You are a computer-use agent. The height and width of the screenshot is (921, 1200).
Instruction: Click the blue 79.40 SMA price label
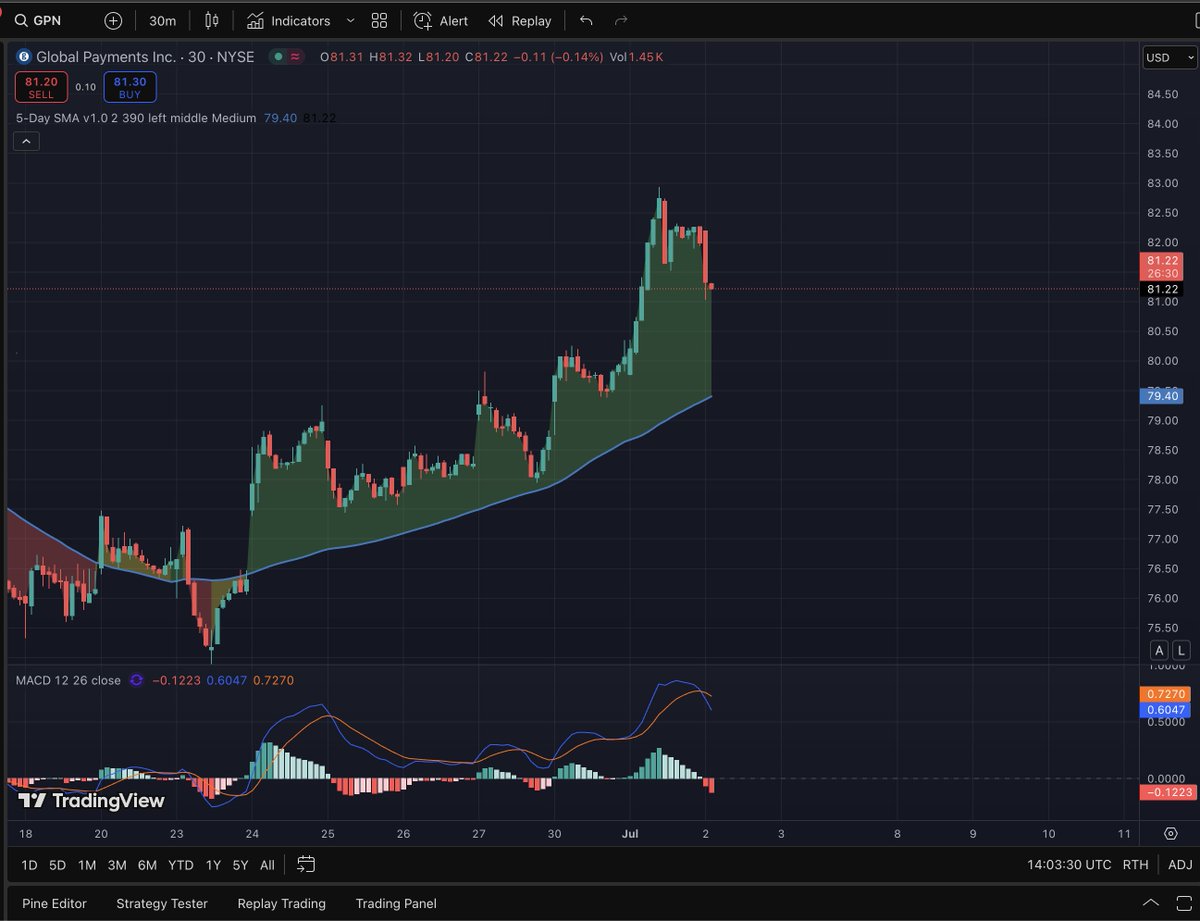[x=1160, y=396]
